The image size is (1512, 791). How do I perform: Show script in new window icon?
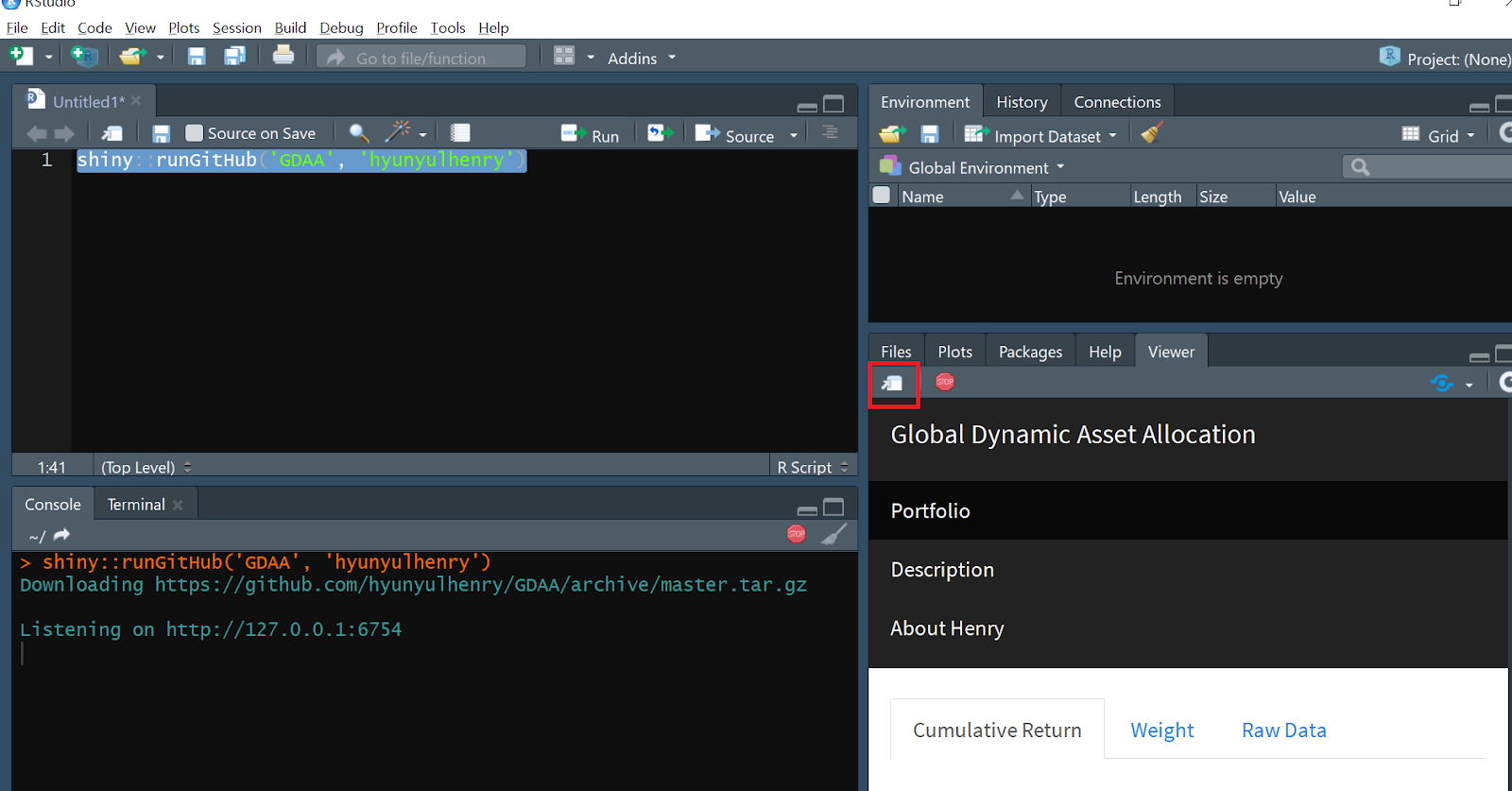pos(112,134)
